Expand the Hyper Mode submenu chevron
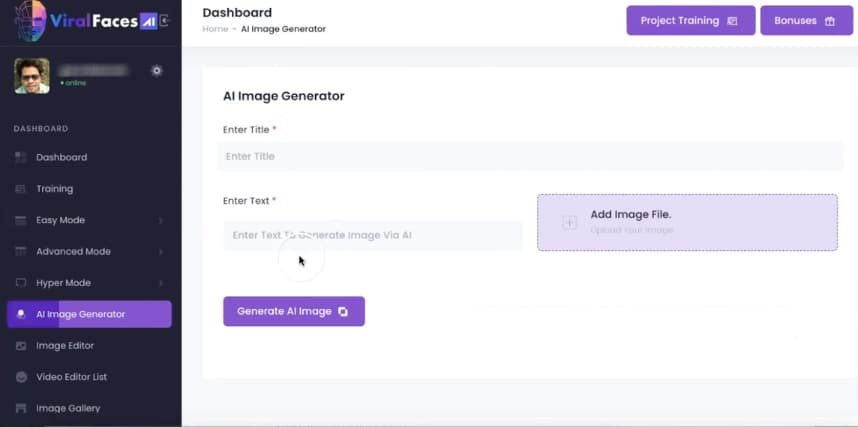858x427 pixels. click(x=160, y=283)
